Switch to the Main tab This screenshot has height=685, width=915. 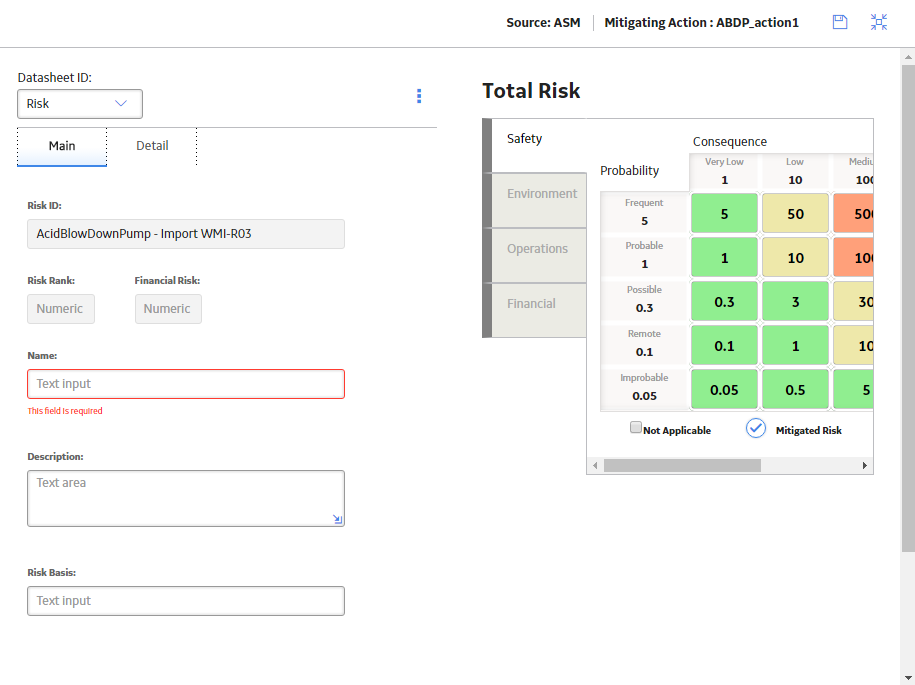click(x=62, y=146)
